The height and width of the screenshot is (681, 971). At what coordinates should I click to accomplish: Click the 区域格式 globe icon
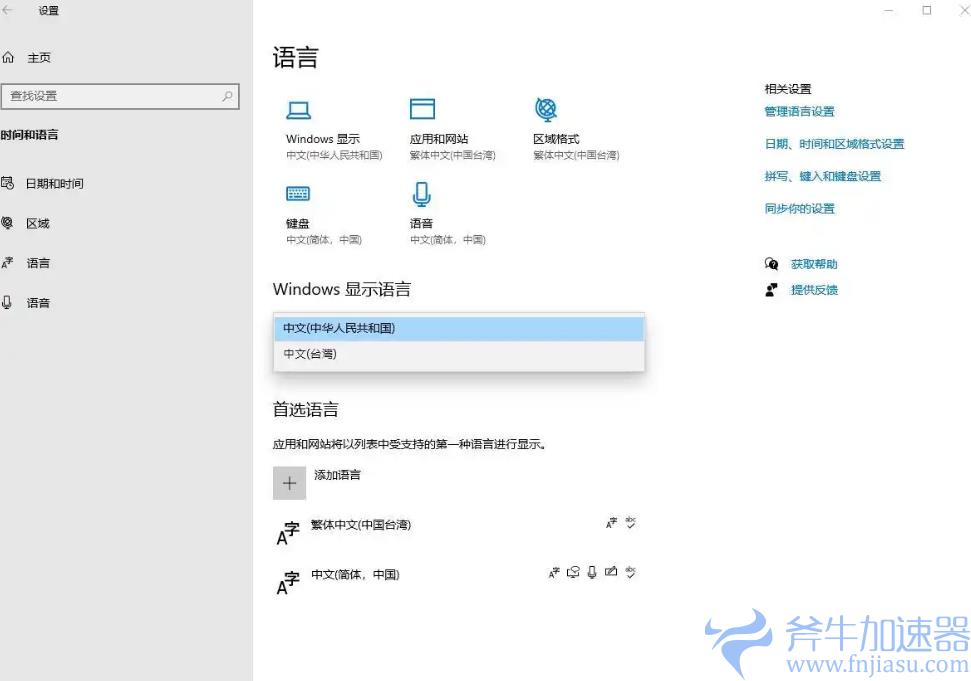tap(546, 109)
